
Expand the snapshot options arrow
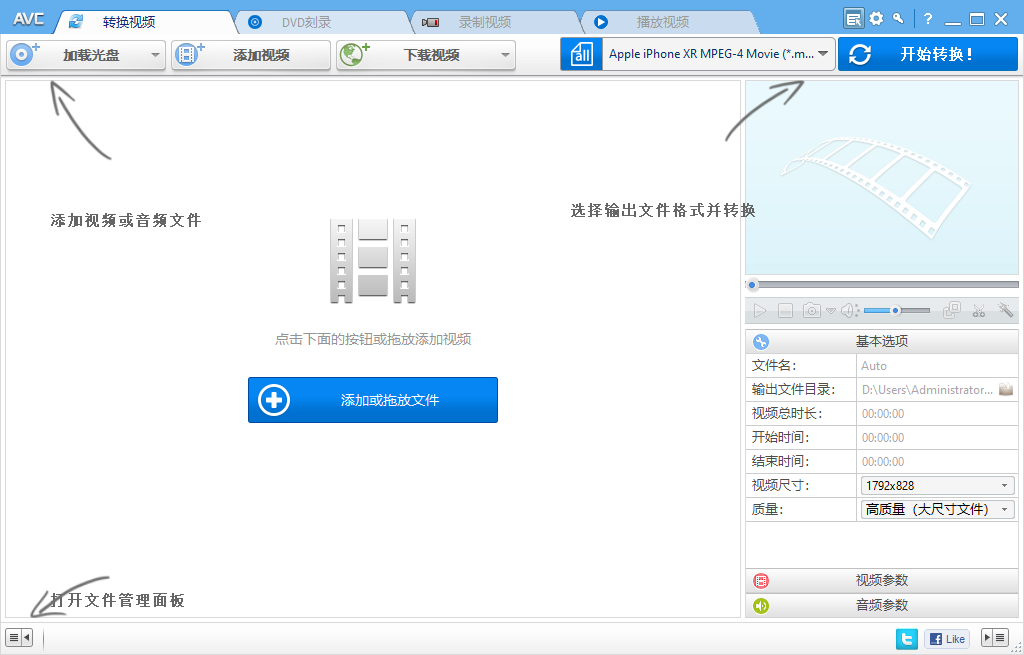click(831, 311)
